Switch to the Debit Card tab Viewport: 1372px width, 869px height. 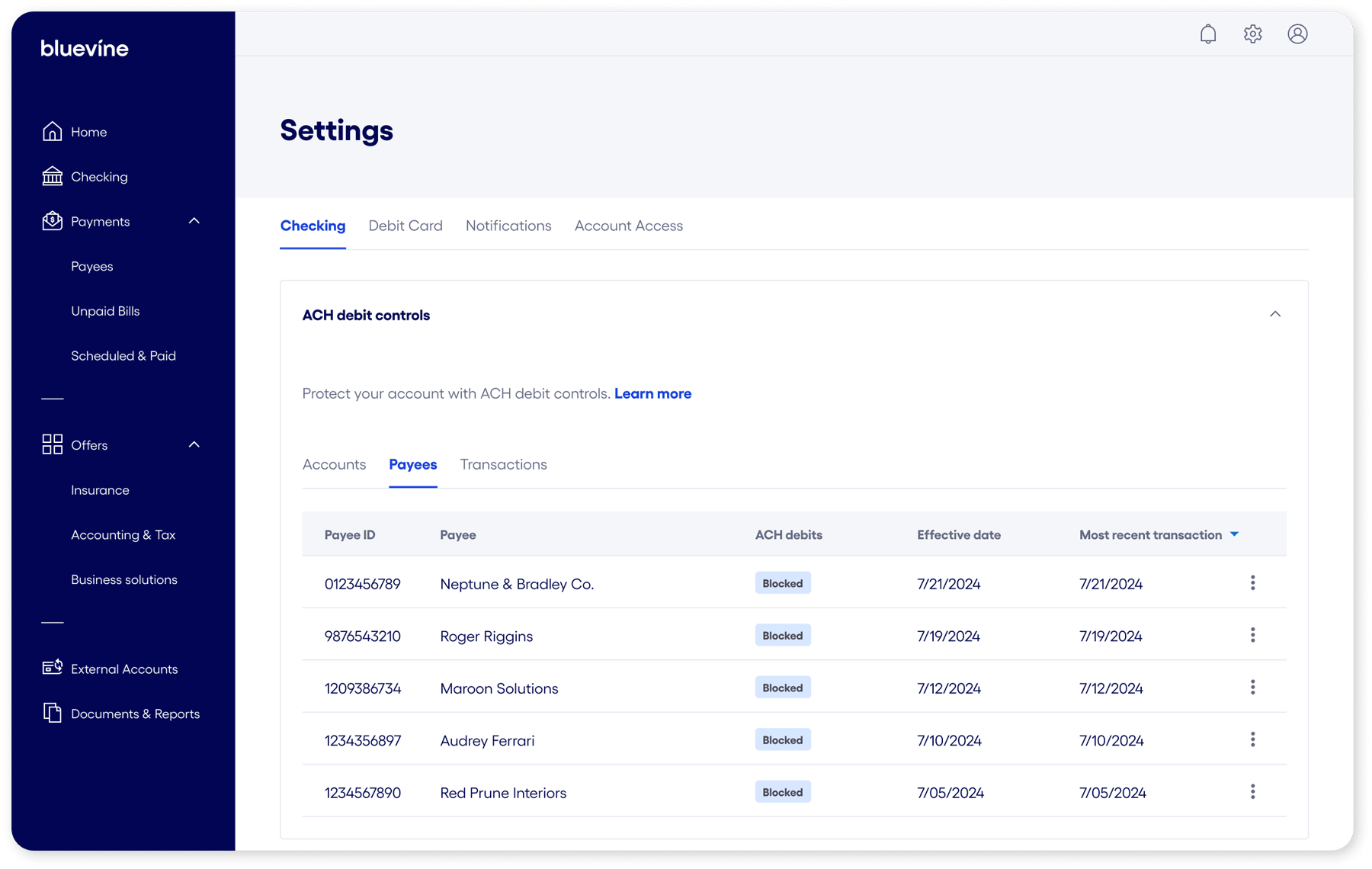tap(405, 226)
